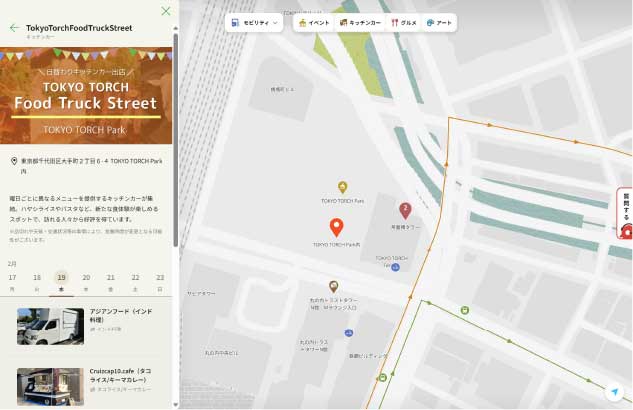Close the side panel with X
The width and height of the screenshot is (633, 410).
(x=166, y=11)
